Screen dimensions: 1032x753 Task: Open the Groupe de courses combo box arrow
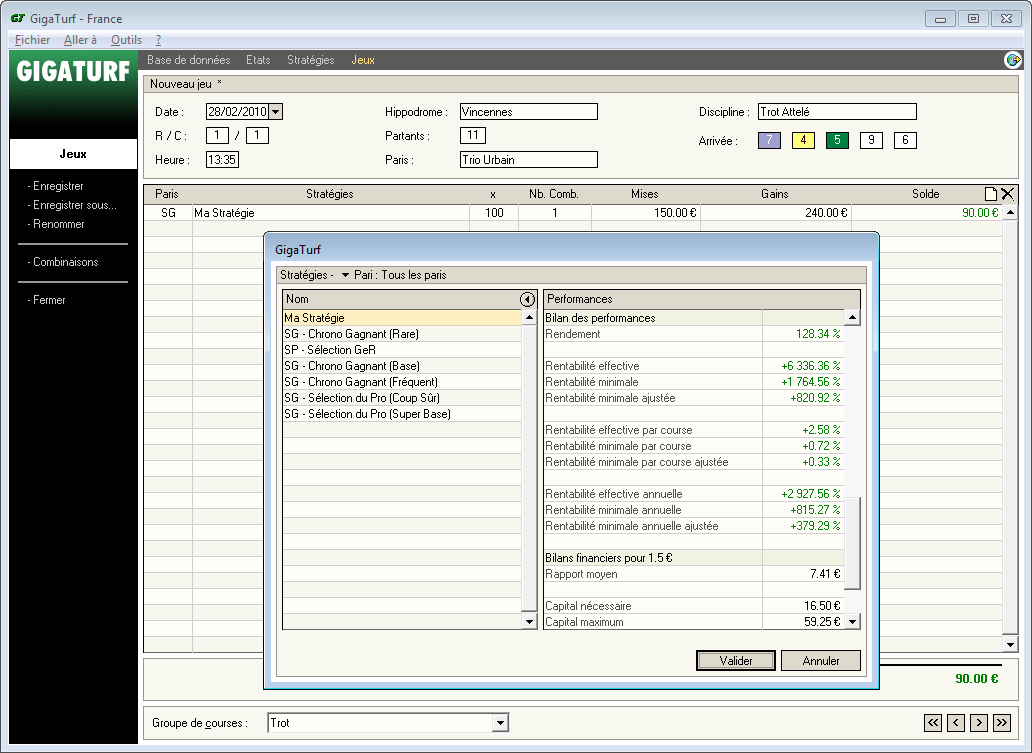(x=500, y=723)
